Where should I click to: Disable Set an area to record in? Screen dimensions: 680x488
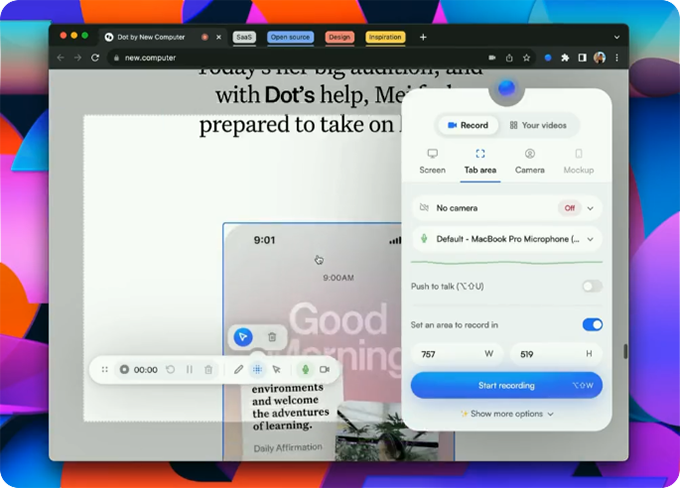592,324
